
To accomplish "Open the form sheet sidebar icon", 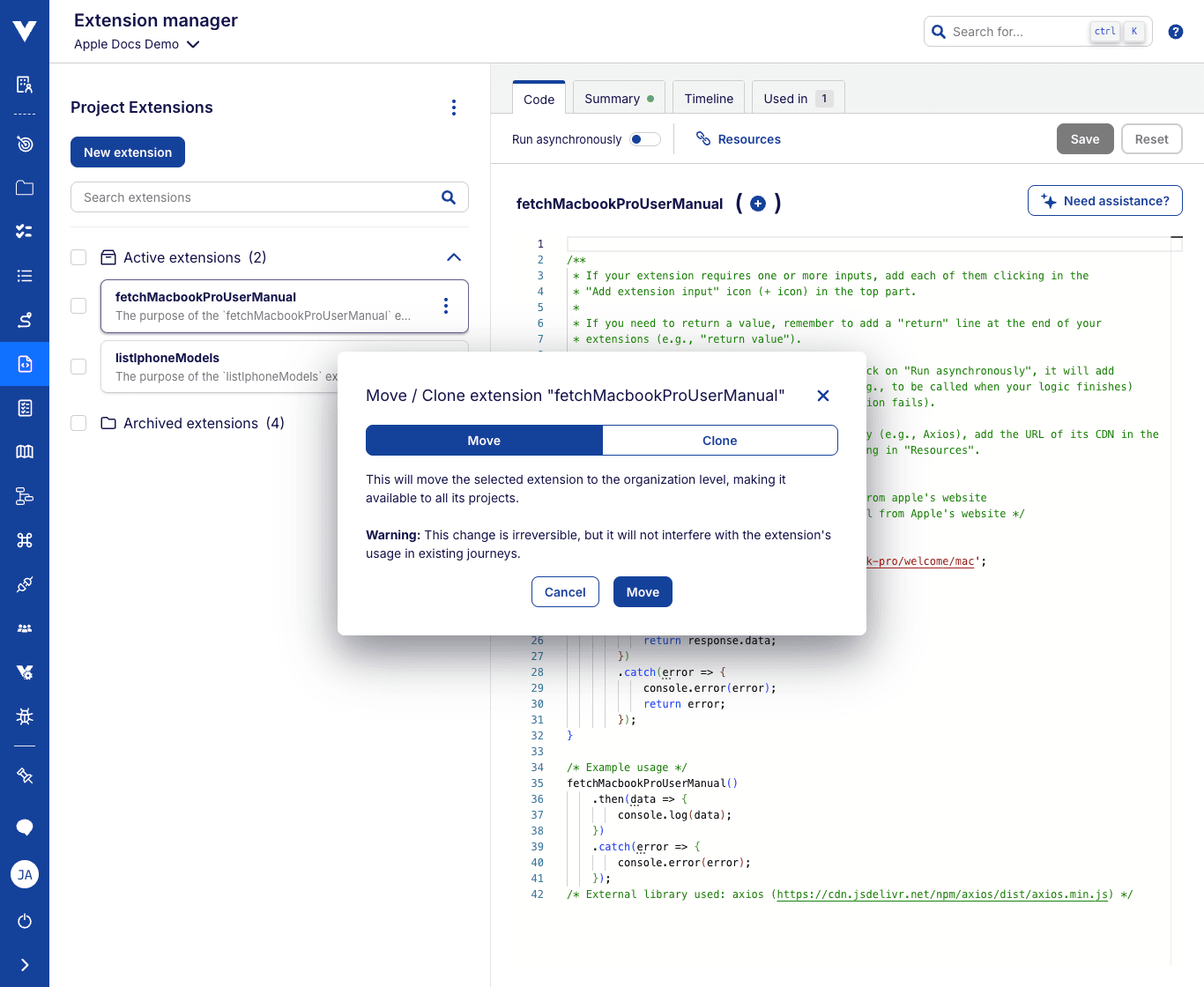I will [25, 408].
